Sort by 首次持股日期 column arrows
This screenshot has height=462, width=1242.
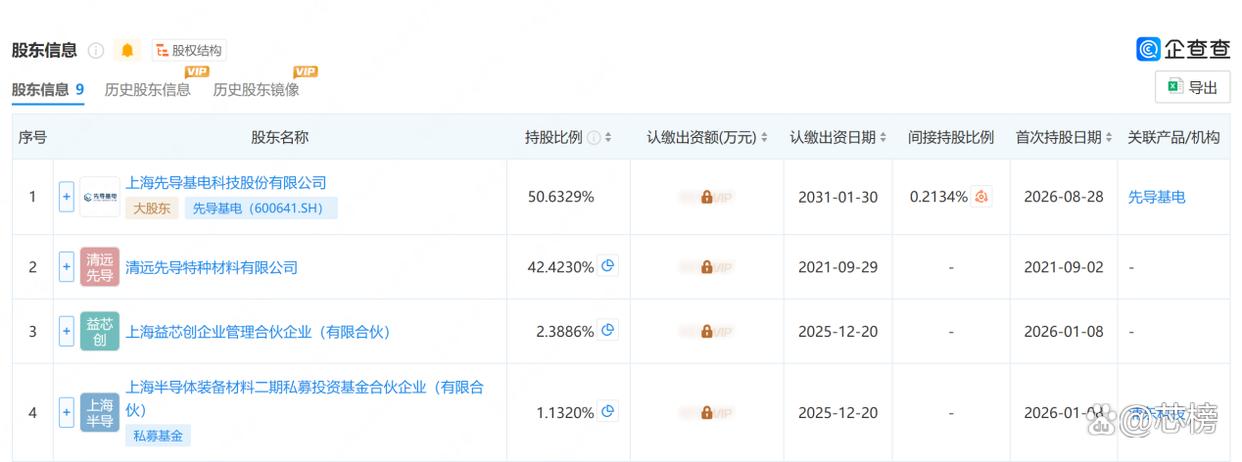tap(1109, 138)
